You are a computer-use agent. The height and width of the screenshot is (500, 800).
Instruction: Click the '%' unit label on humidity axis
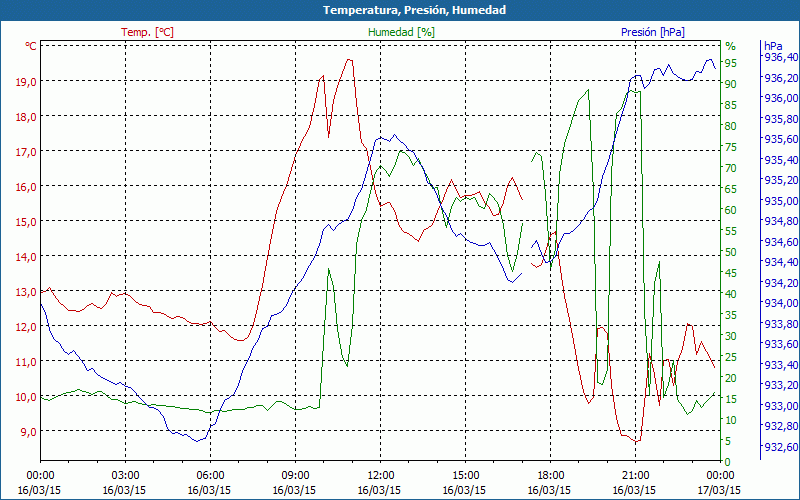pos(730,46)
